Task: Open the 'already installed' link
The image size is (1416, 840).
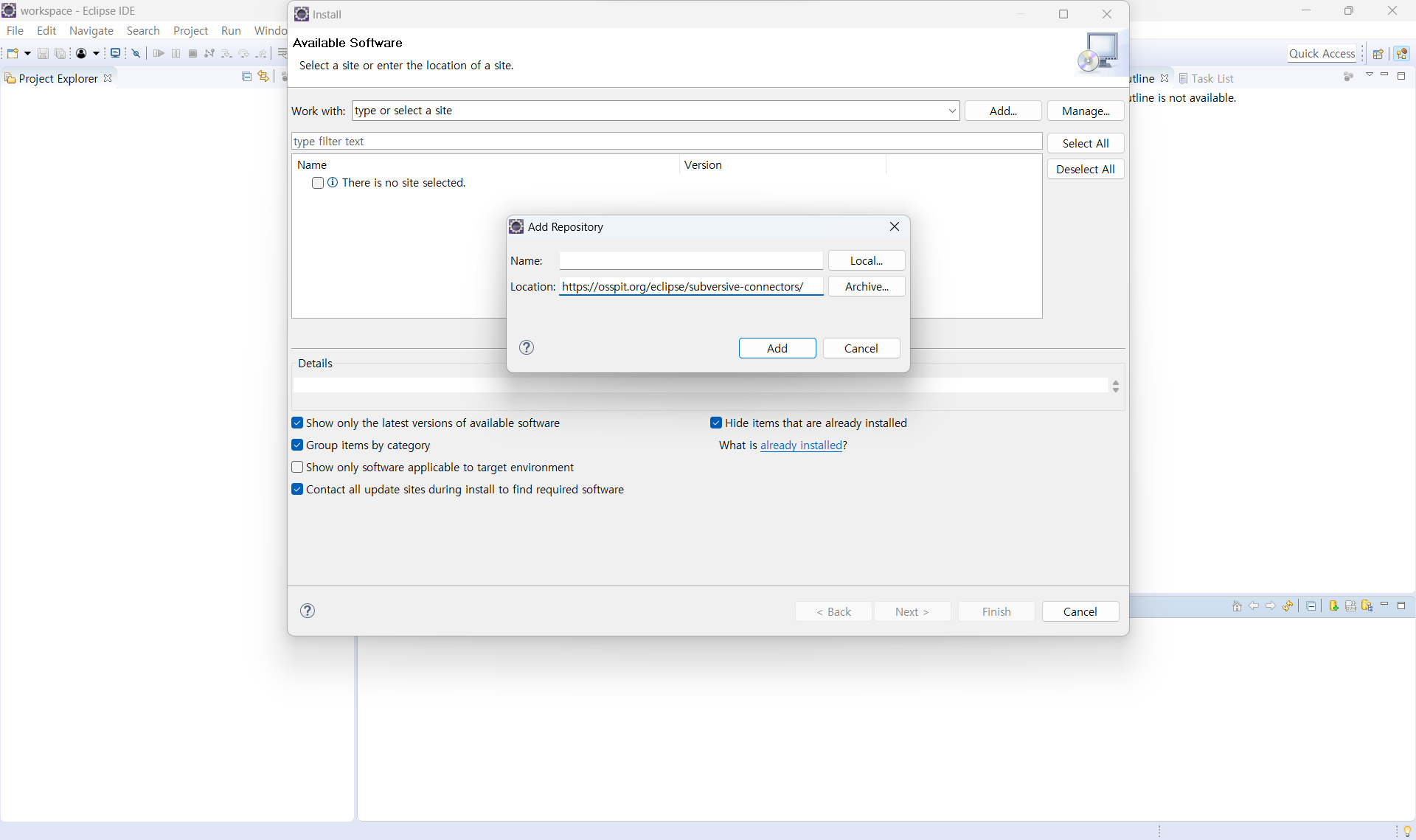Action: pyautogui.click(x=801, y=445)
